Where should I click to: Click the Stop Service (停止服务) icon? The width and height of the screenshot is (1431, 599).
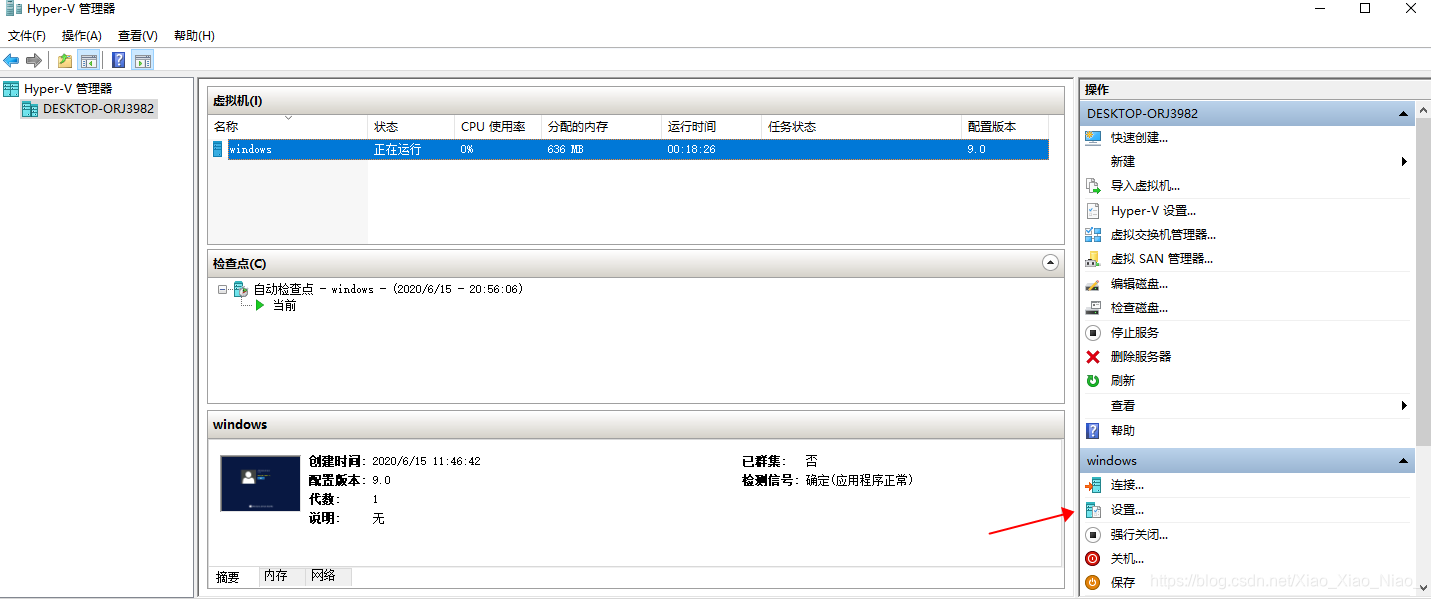click(1093, 333)
